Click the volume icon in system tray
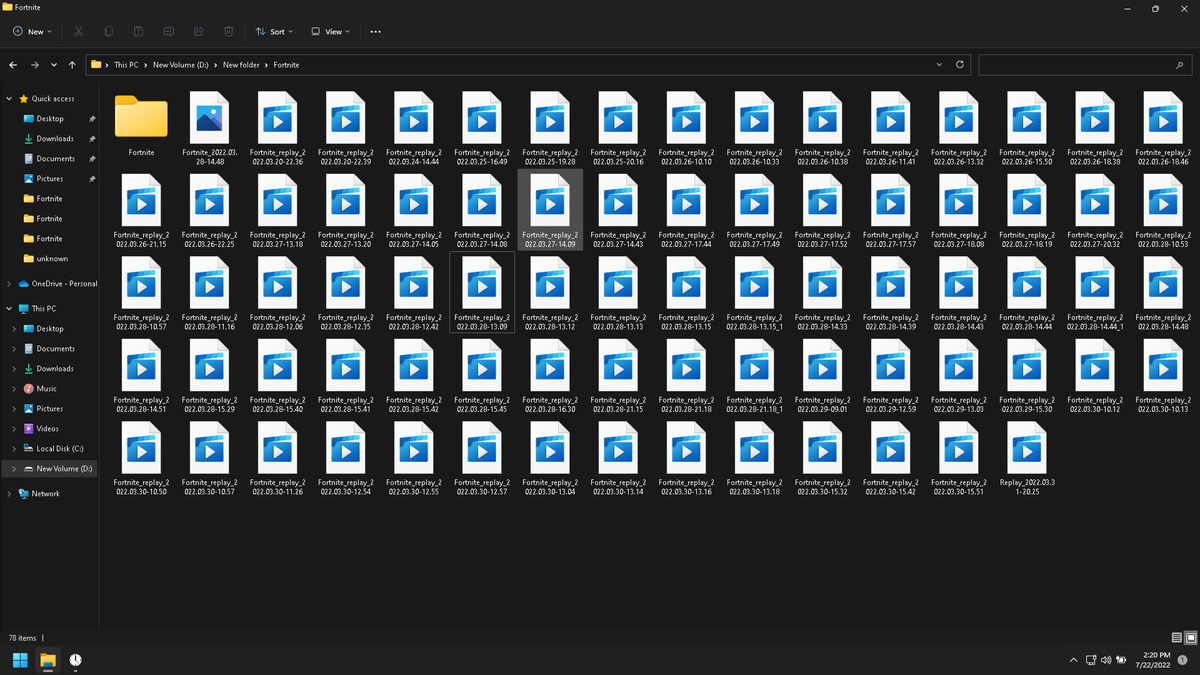The width and height of the screenshot is (1200, 675). click(1105, 660)
